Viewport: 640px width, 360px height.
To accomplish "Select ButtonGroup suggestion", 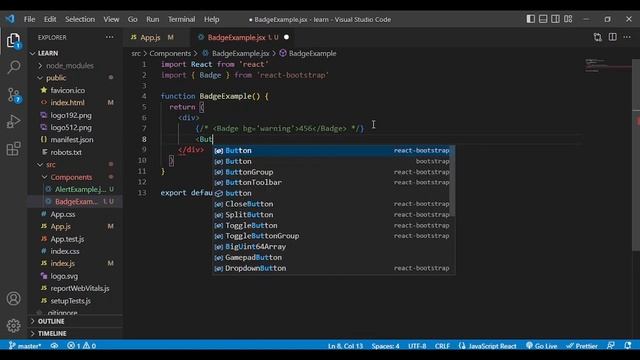I will point(331,172).
